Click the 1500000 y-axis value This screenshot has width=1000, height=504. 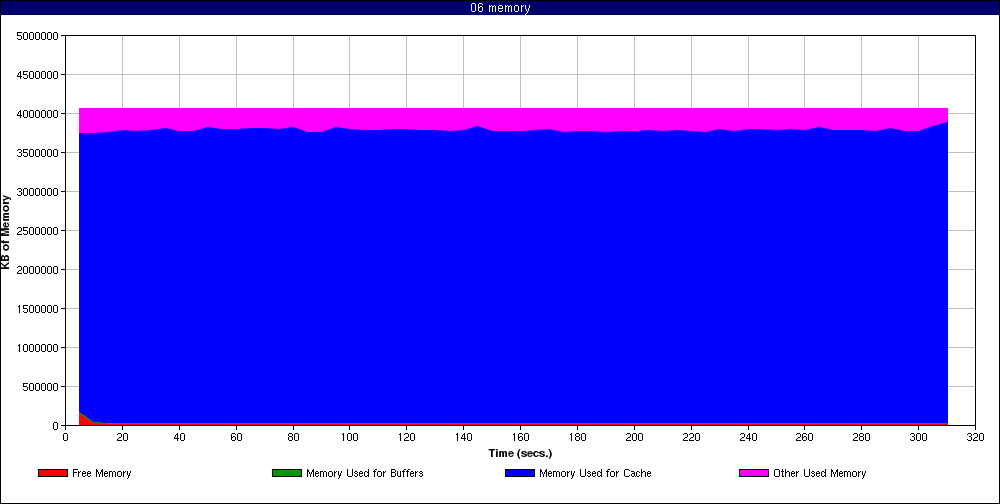40,309
